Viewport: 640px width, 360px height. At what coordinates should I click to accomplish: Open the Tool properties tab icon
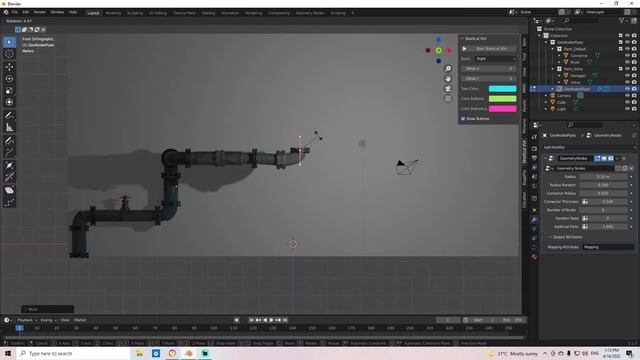pyautogui.click(x=534, y=137)
